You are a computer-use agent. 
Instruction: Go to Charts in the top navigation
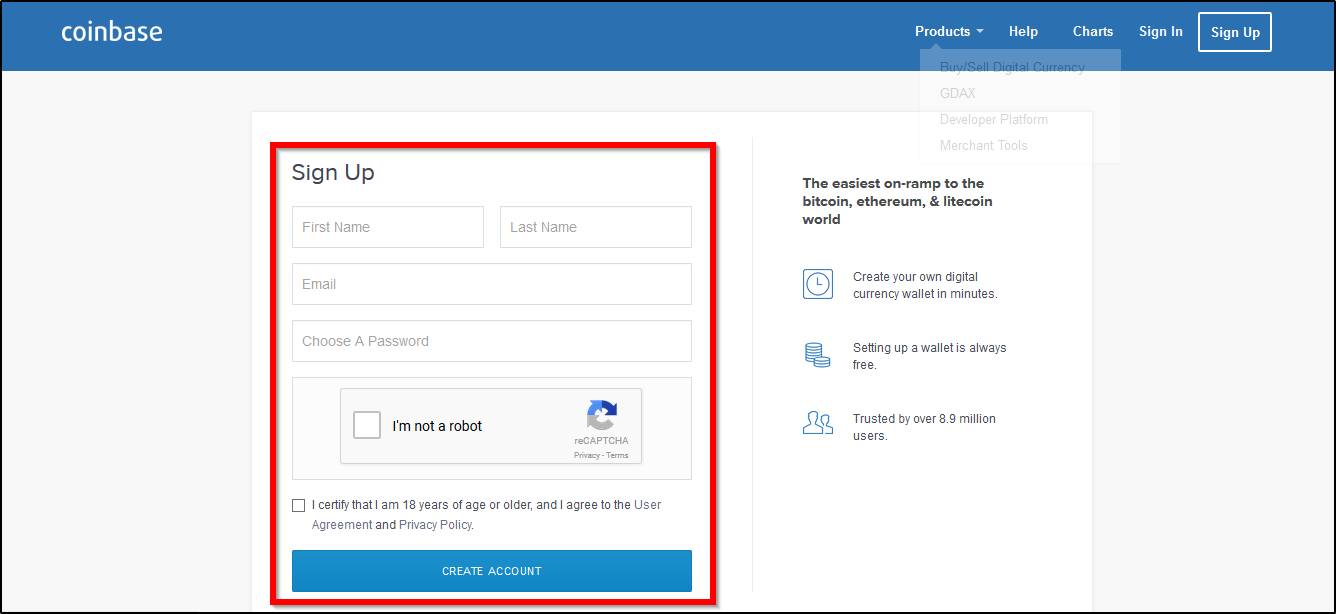pos(1093,32)
